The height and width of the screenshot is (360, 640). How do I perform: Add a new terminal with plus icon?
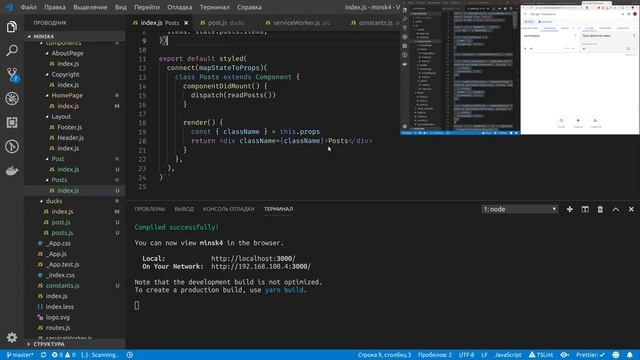click(569, 209)
